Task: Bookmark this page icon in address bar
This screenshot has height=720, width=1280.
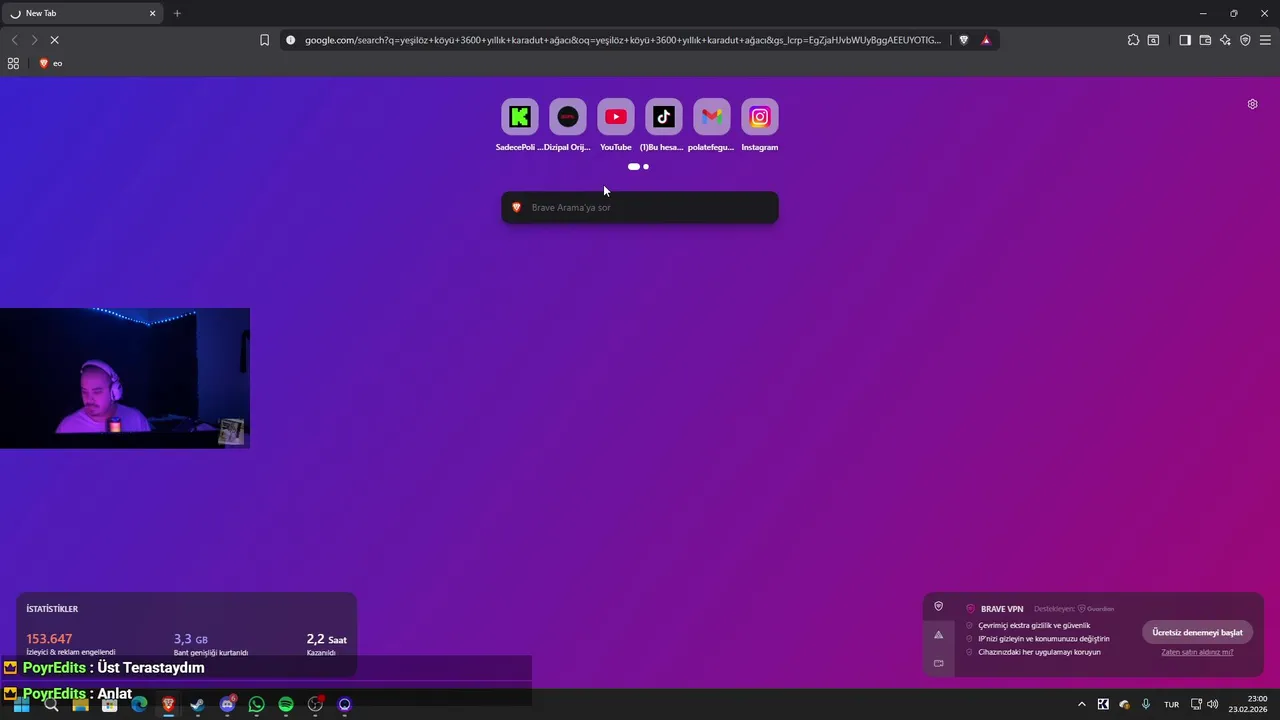Action: tap(264, 40)
